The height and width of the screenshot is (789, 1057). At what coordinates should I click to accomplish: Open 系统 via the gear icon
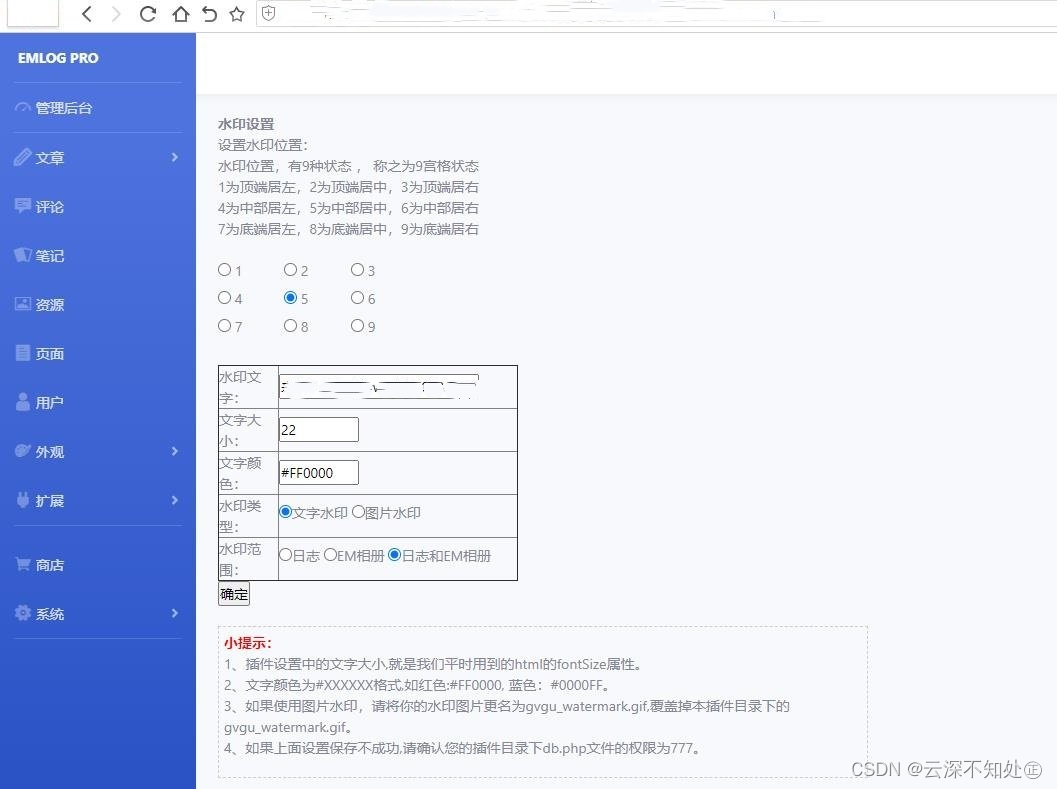[x=24, y=614]
